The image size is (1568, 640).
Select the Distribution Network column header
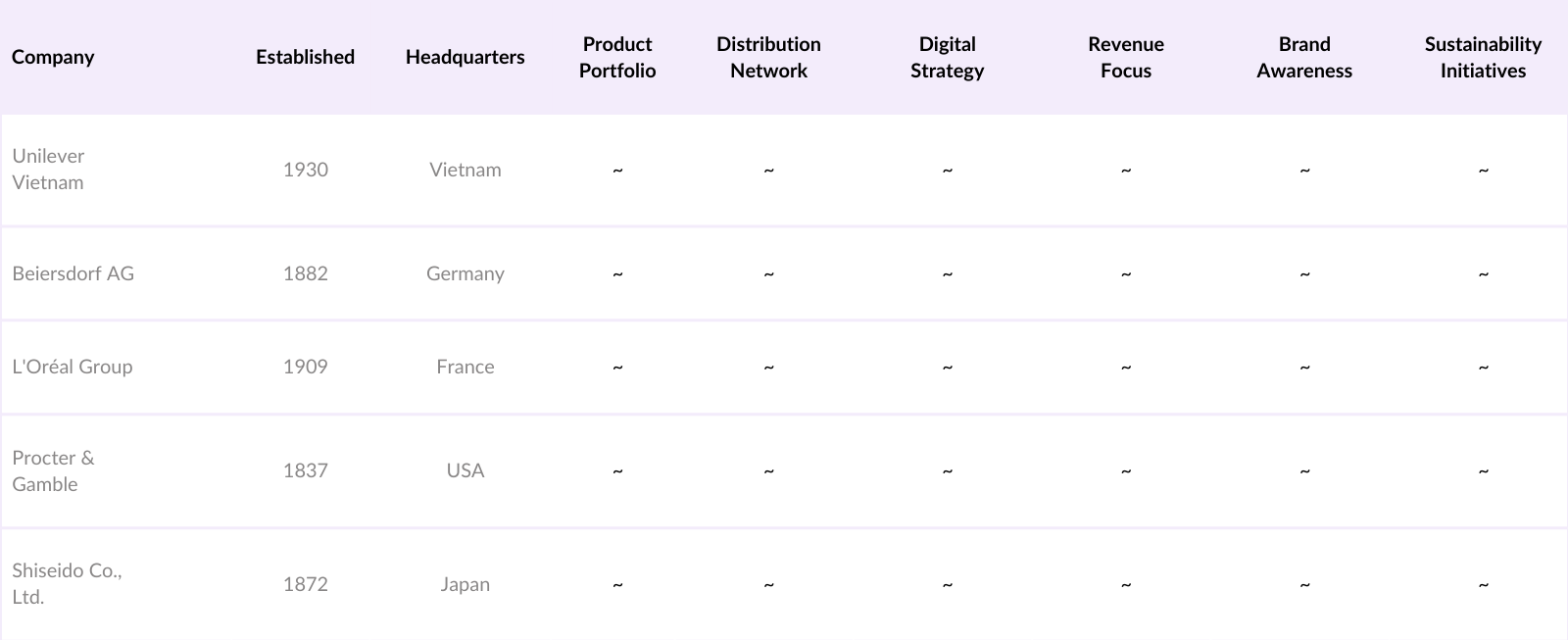point(768,57)
